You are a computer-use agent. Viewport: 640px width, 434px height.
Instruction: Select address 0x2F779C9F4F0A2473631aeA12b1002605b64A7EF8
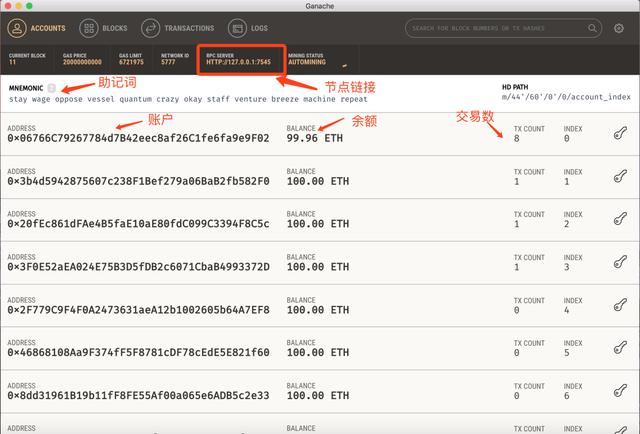138,310
